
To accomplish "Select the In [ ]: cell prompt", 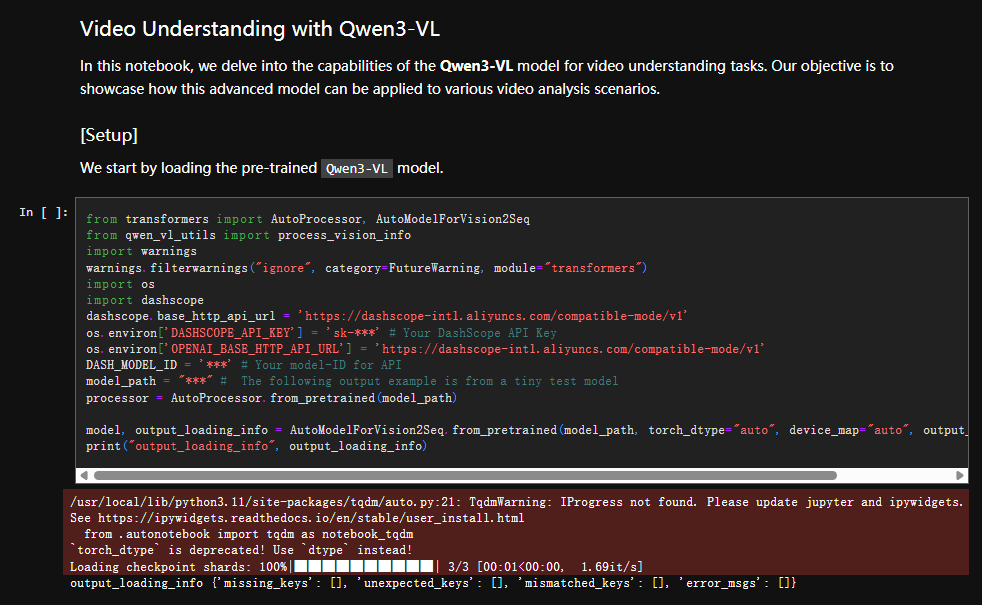I will click(44, 212).
